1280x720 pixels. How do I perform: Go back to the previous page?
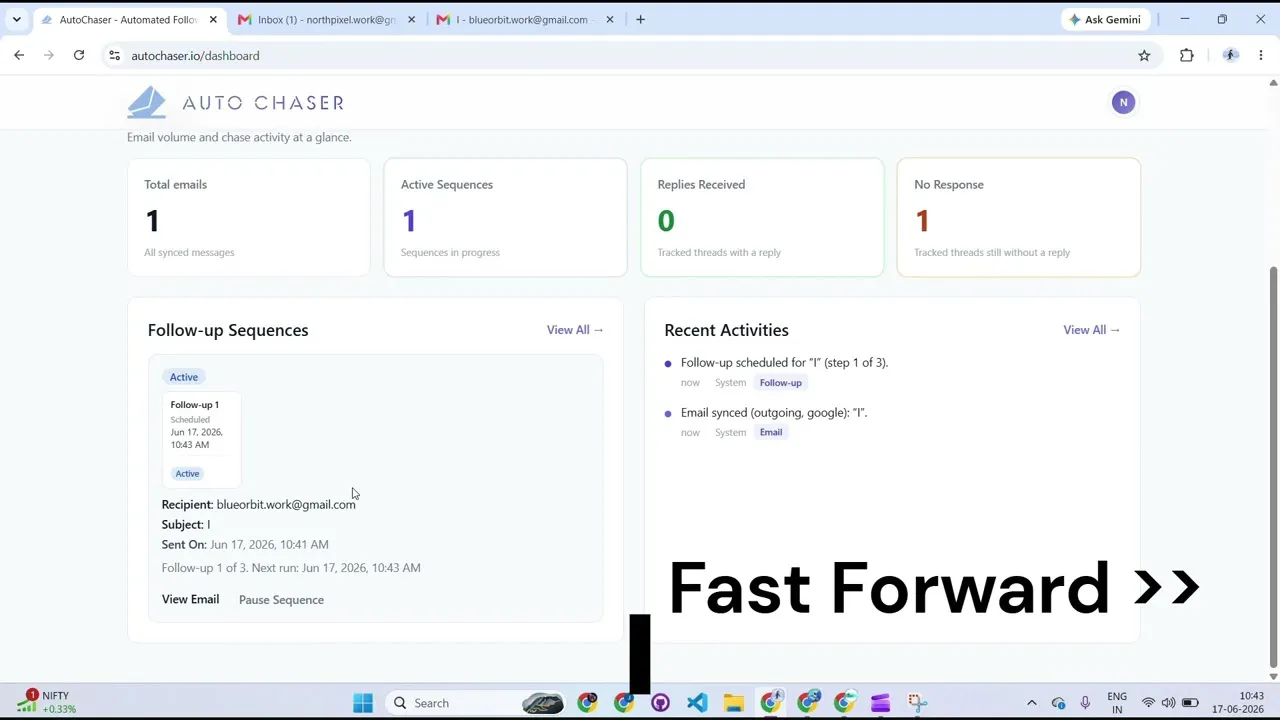click(x=19, y=56)
